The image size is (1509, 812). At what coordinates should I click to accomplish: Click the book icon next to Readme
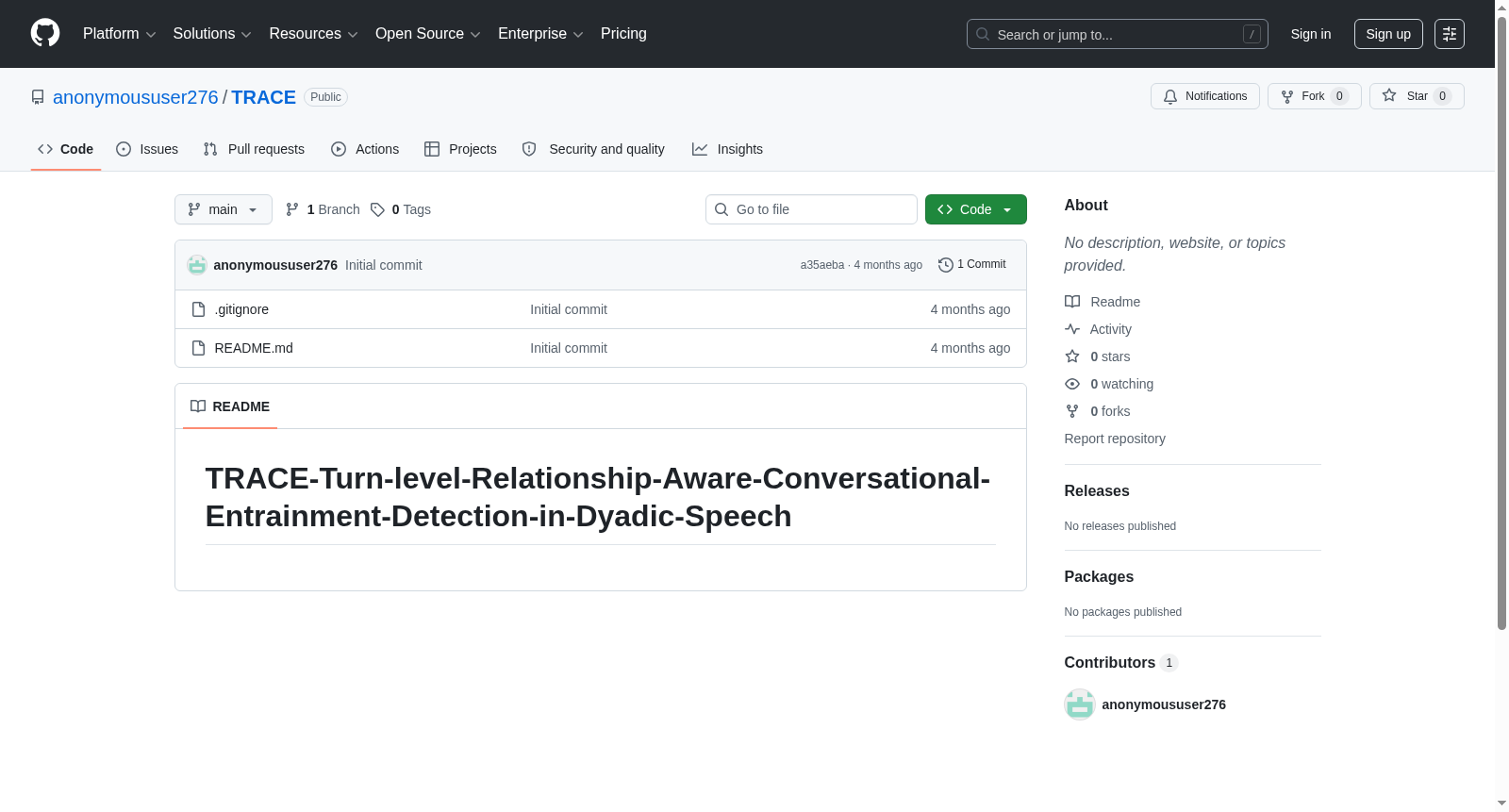coord(1072,302)
